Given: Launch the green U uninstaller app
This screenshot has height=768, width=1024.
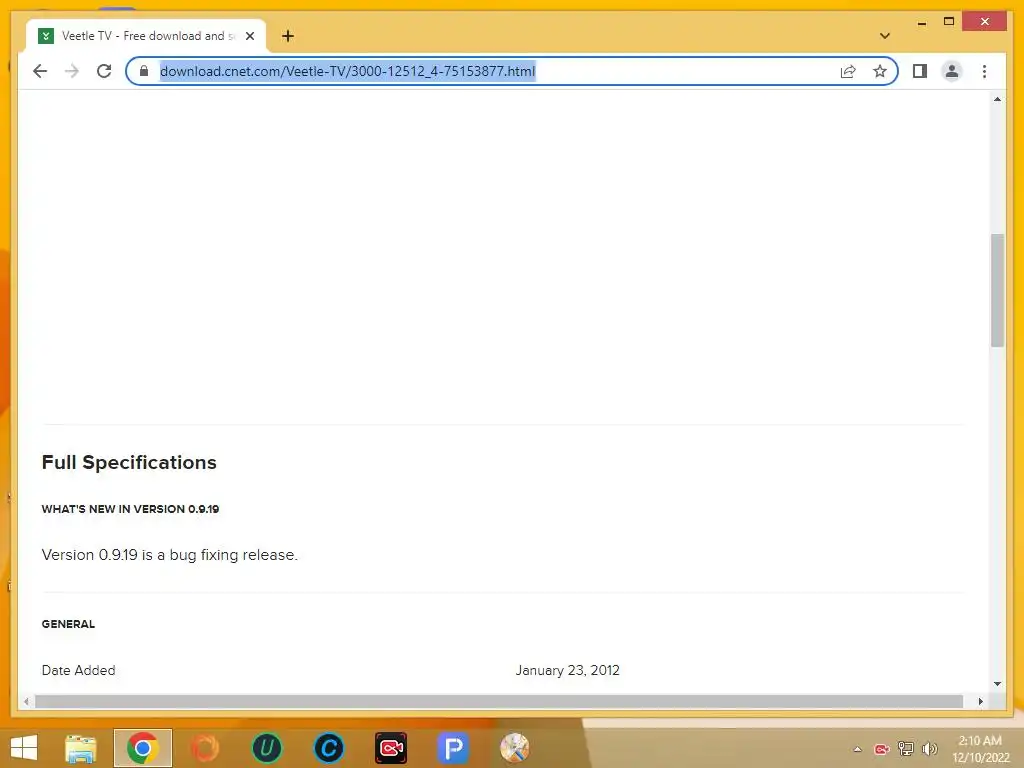Looking at the screenshot, I should point(266,748).
